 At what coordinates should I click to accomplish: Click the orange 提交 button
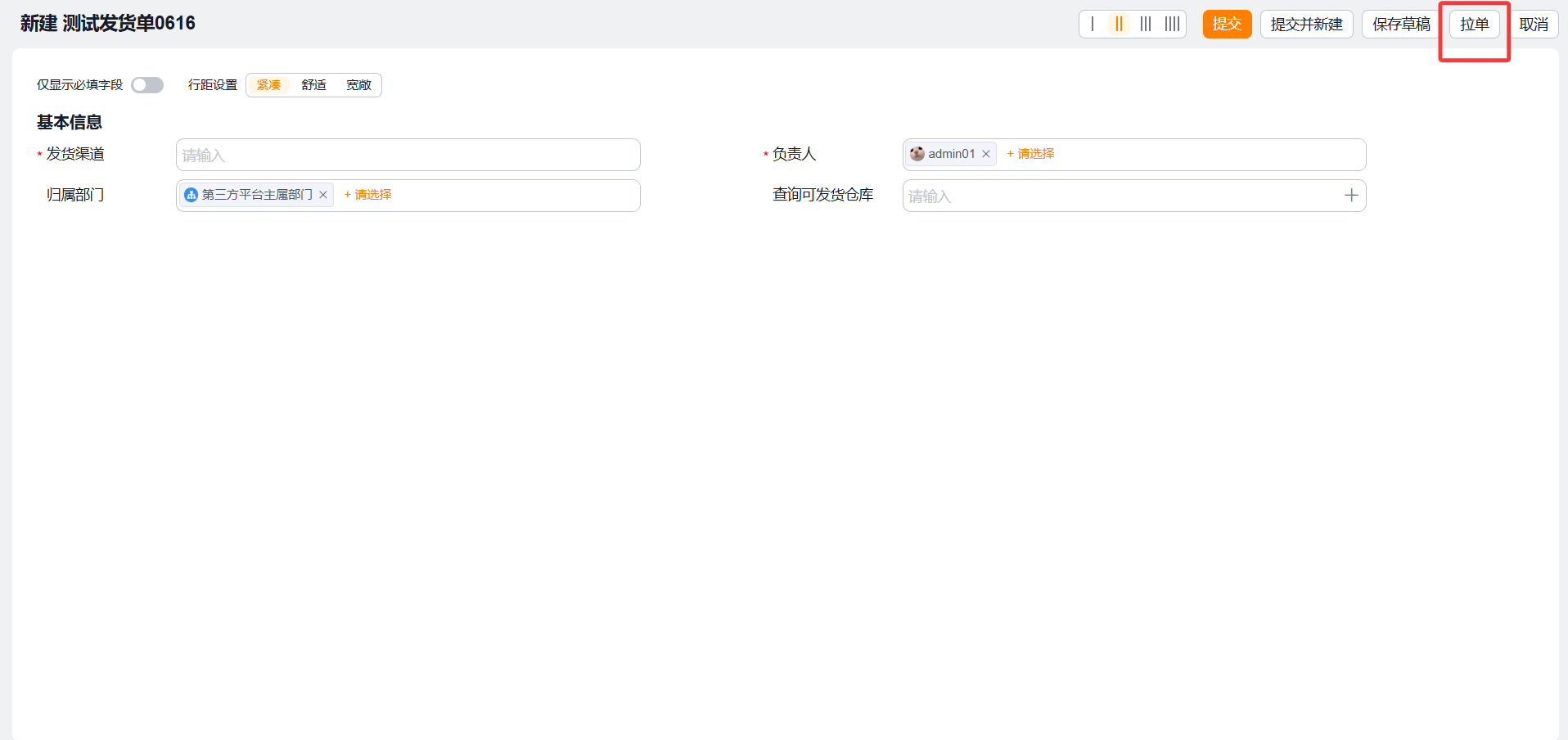1227,24
